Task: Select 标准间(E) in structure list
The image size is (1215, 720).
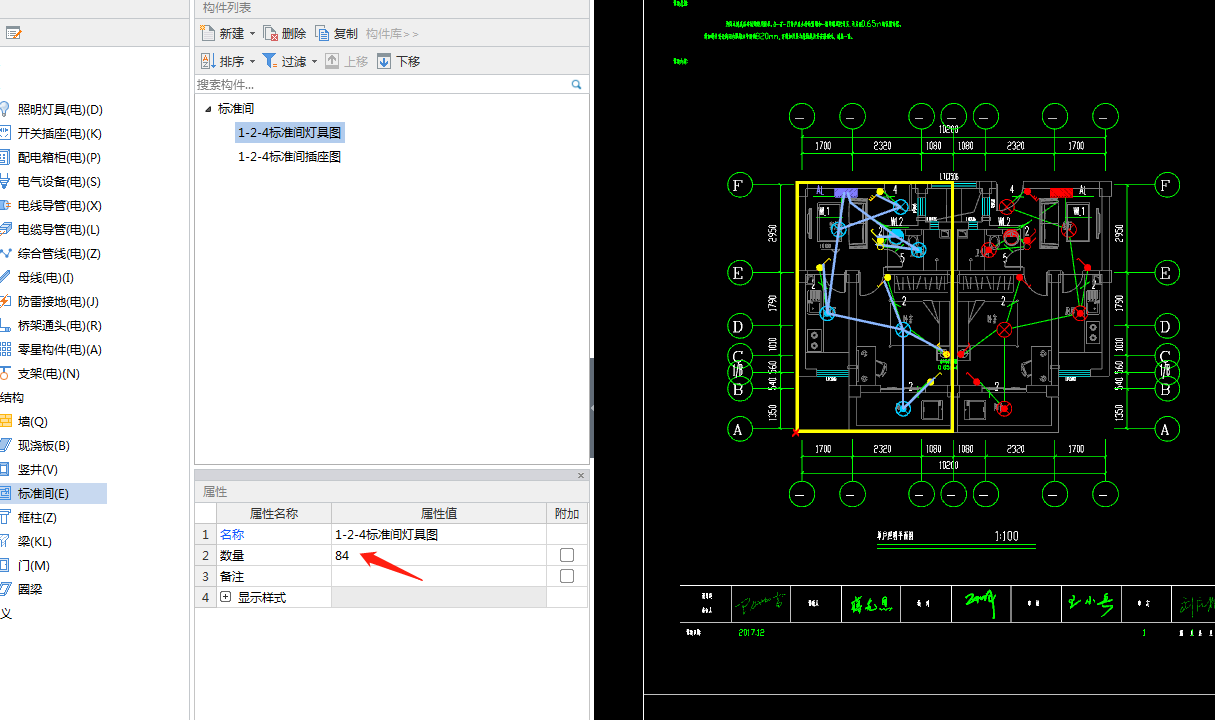Action: [43, 494]
